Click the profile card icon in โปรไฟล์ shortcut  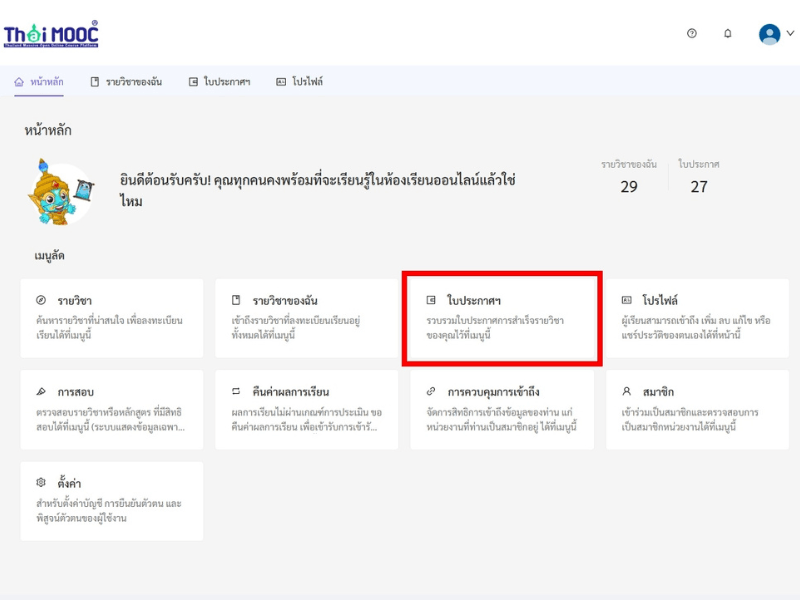[x=627, y=300]
